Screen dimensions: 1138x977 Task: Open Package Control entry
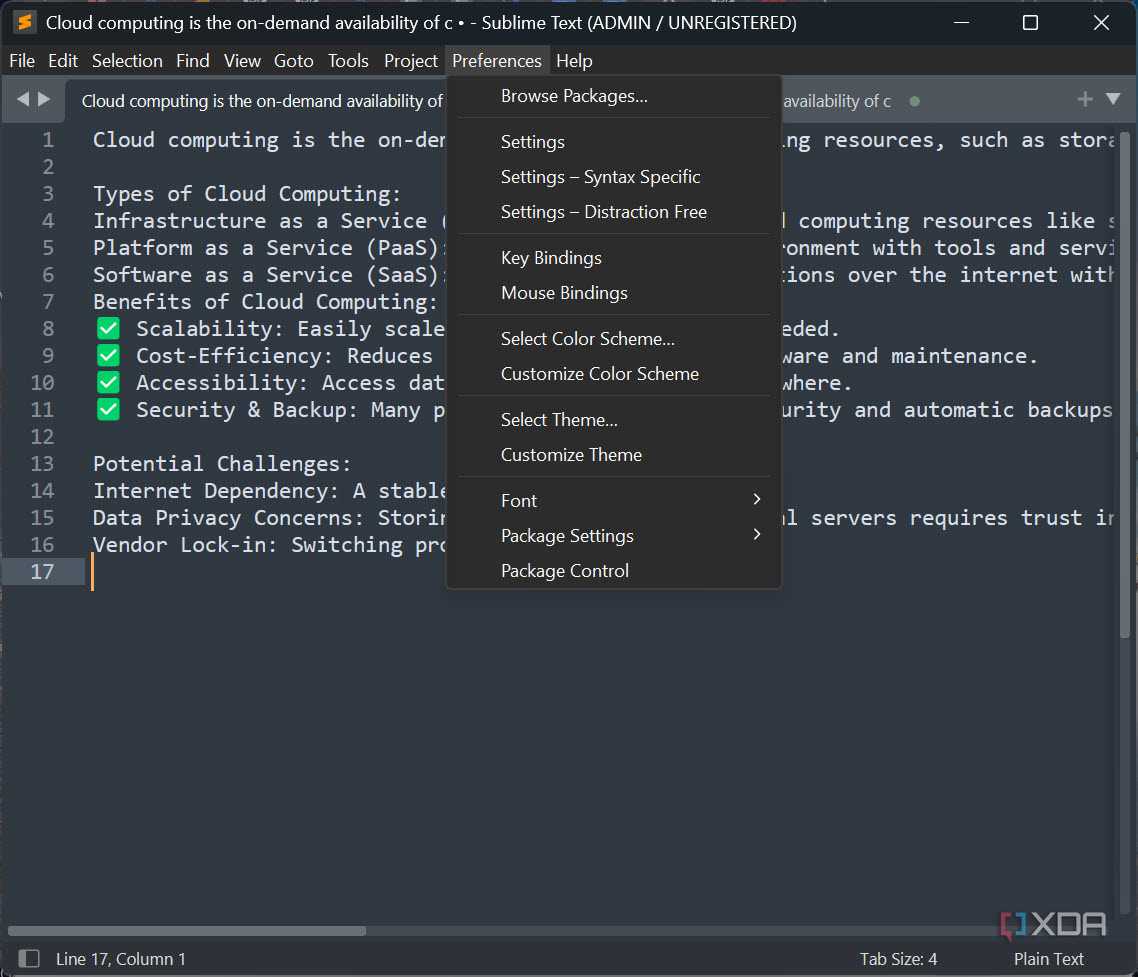(613, 571)
